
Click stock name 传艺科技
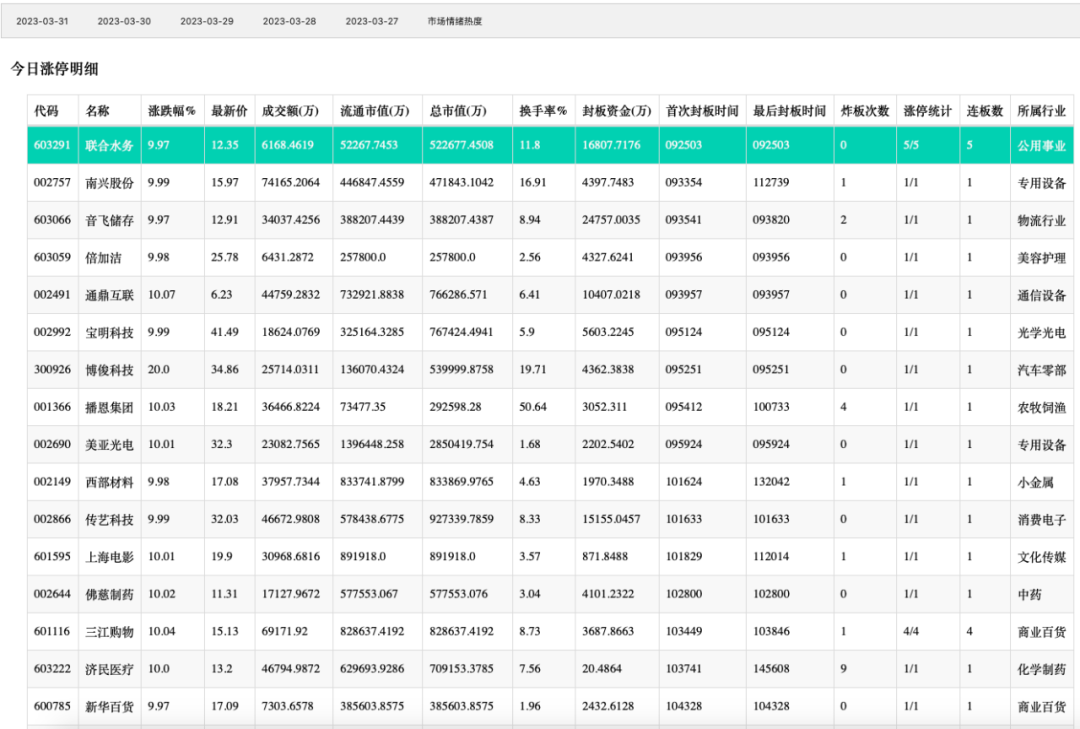click(110, 520)
